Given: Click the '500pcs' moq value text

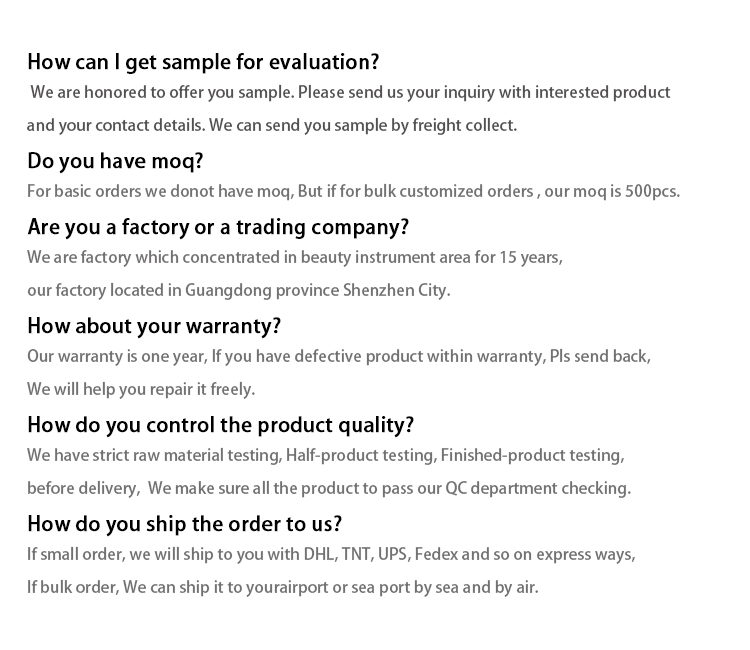Looking at the screenshot, I should [x=652, y=191].
